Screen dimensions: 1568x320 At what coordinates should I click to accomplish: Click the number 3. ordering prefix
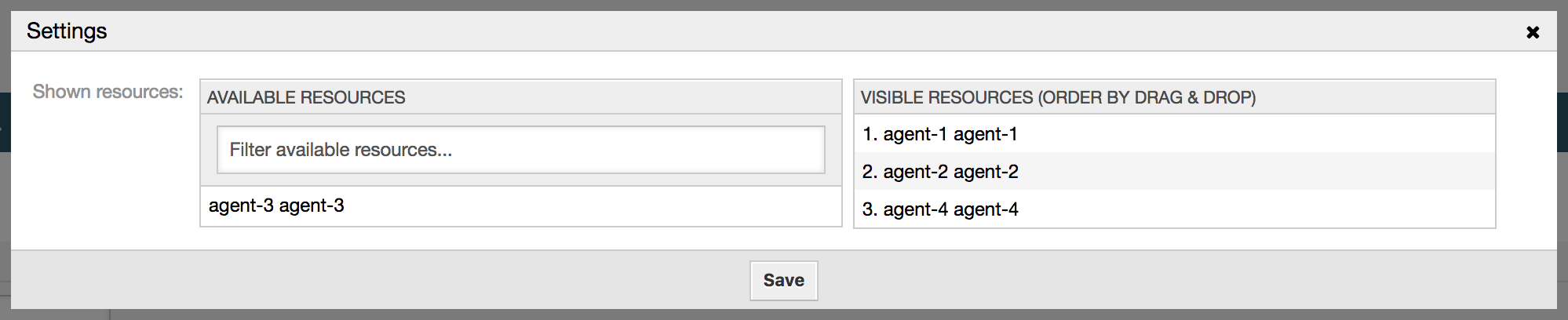point(870,209)
